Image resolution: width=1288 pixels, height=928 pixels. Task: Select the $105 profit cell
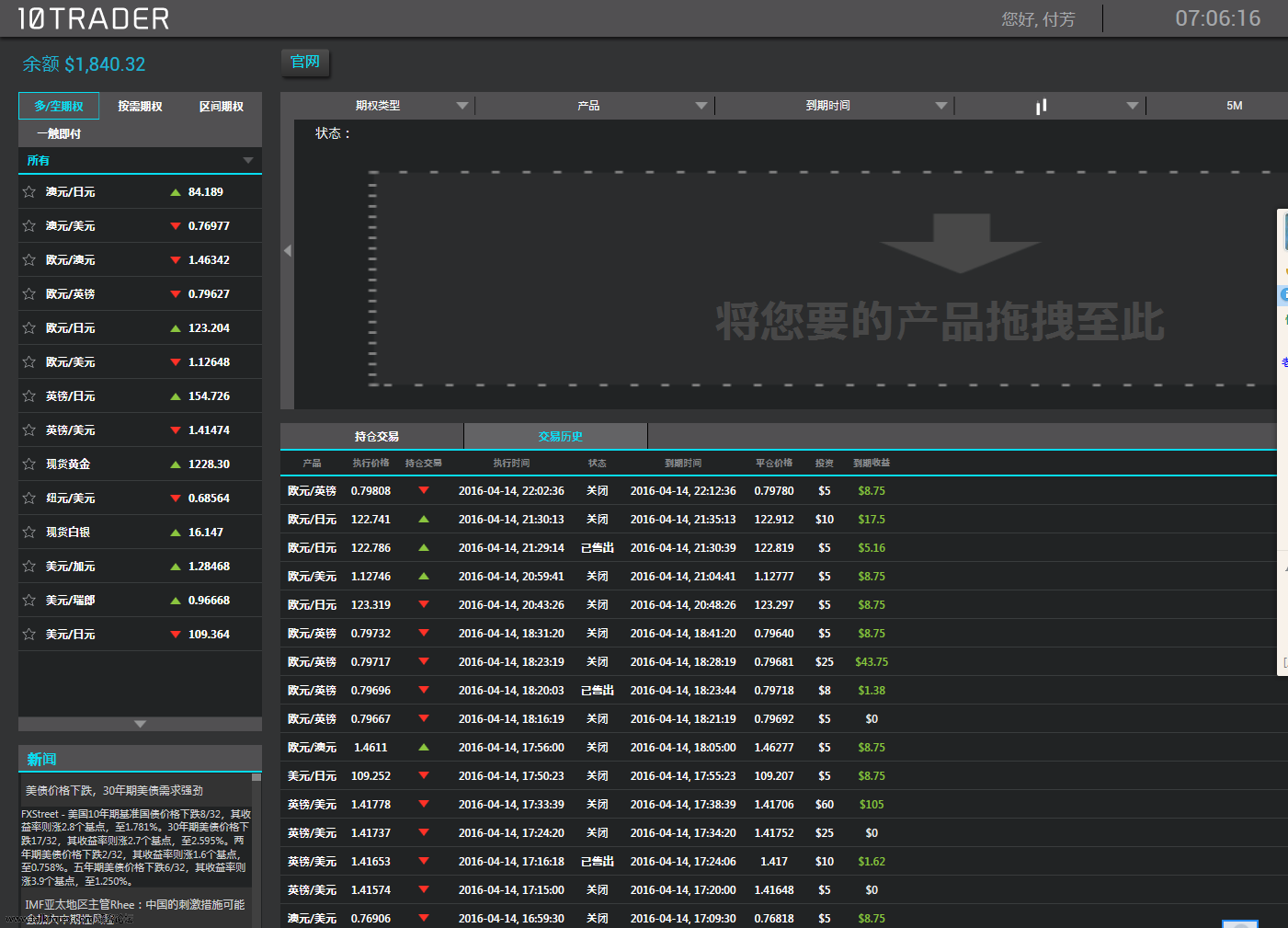872,805
